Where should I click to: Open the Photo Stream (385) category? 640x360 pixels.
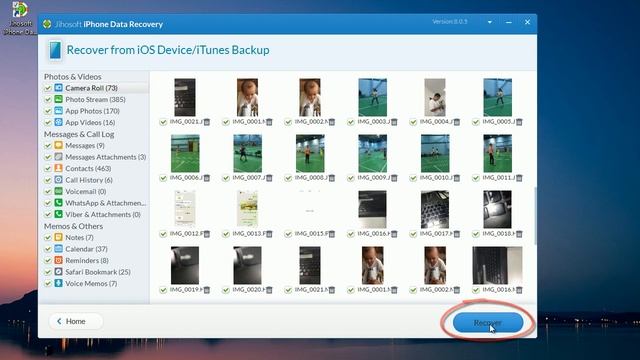coord(96,99)
